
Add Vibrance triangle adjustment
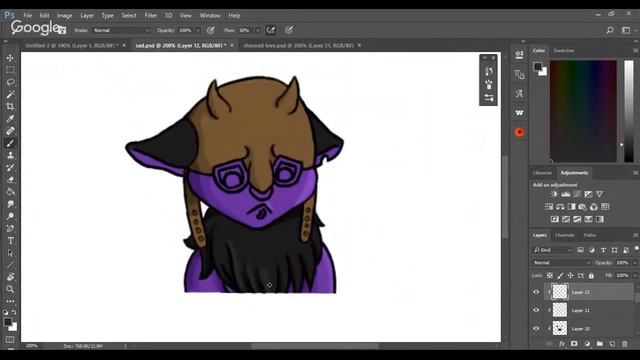coord(599,194)
